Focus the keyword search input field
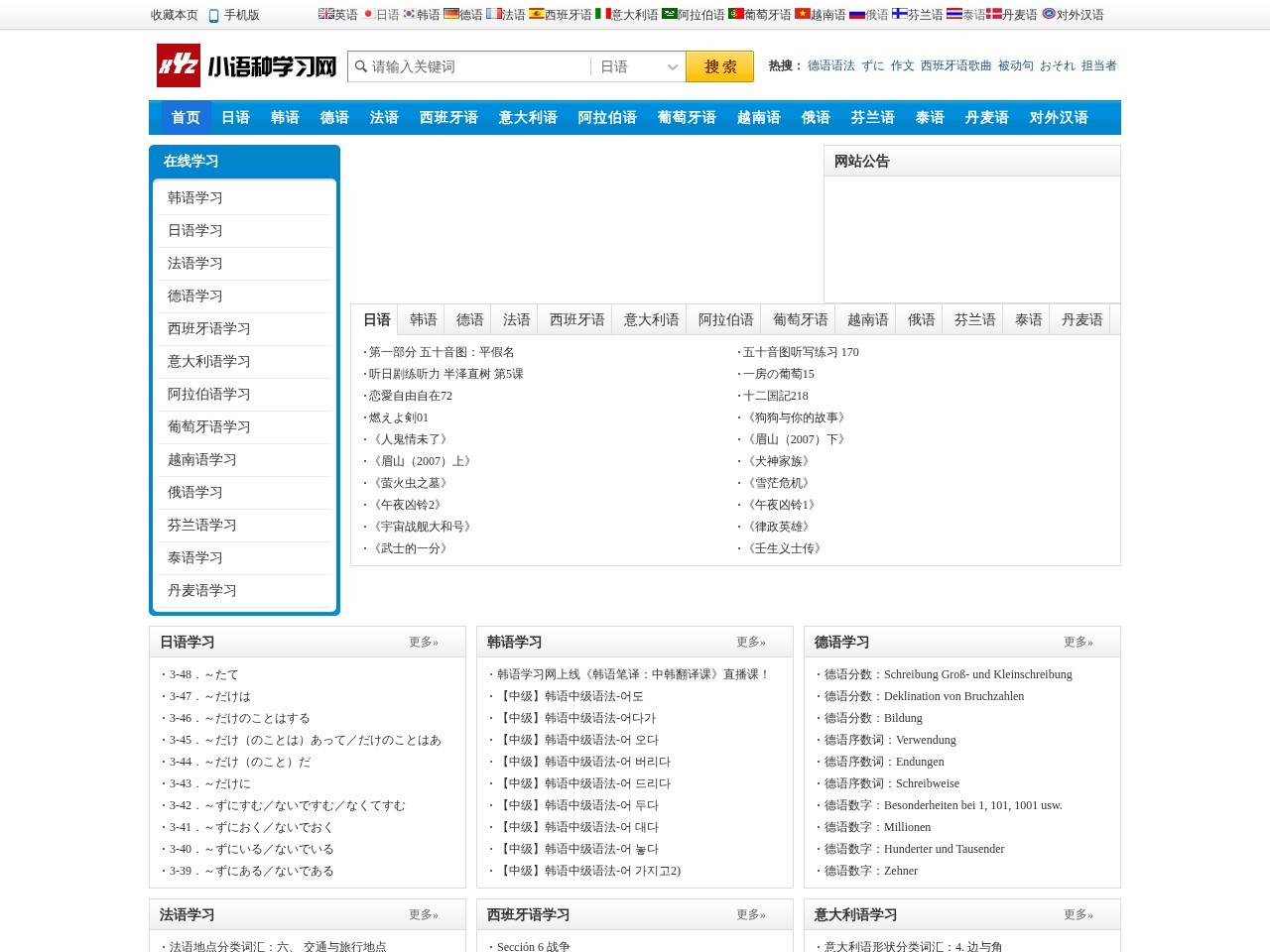Image resolution: width=1270 pixels, height=952 pixels. [479, 66]
